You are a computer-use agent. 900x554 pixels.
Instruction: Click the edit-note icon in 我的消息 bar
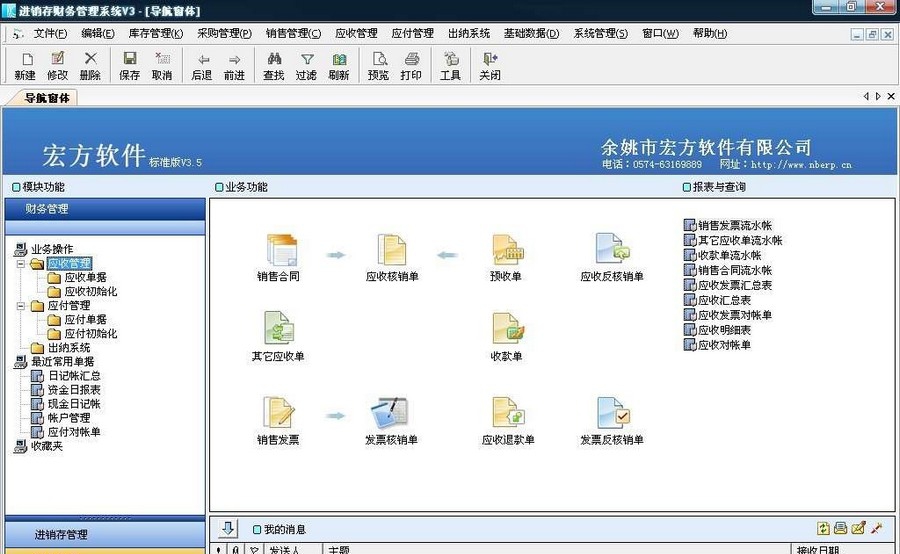coord(859,528)
